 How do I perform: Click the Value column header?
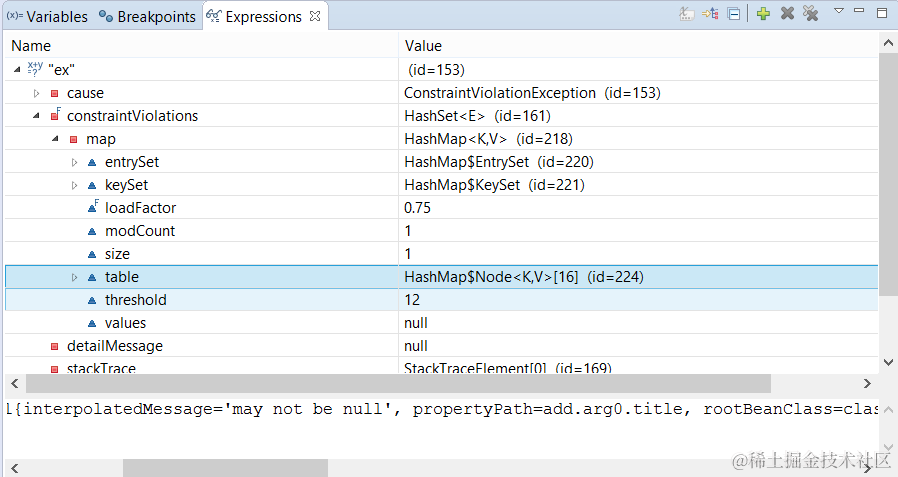(639, 46)
